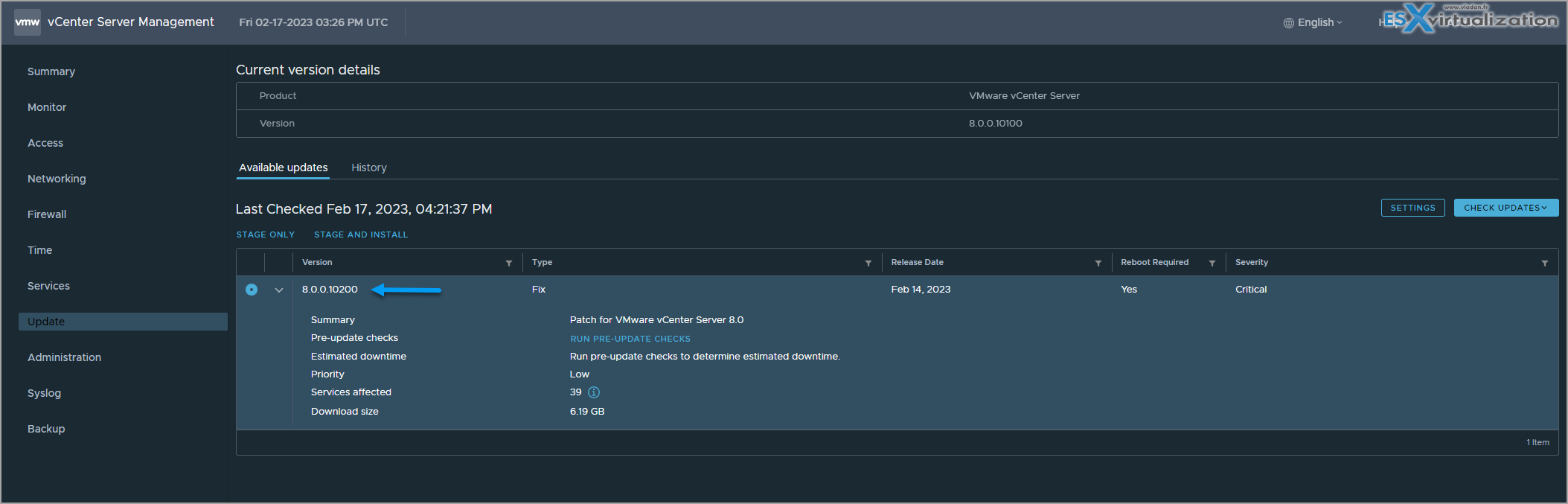Filter the Severity column
This screenshot has width=1568, height=504.
[x=1545, y=264]
